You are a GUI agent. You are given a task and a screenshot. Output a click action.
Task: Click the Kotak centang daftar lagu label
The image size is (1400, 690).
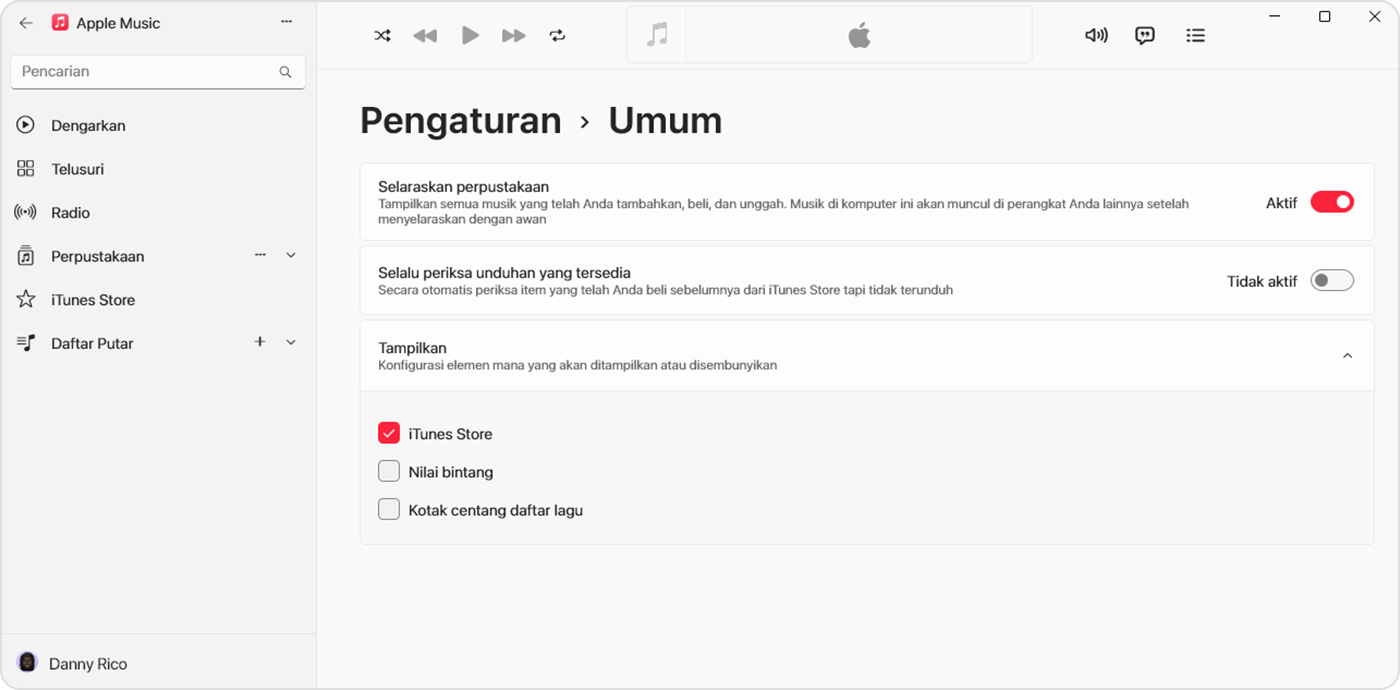click(x=495, y=510)
